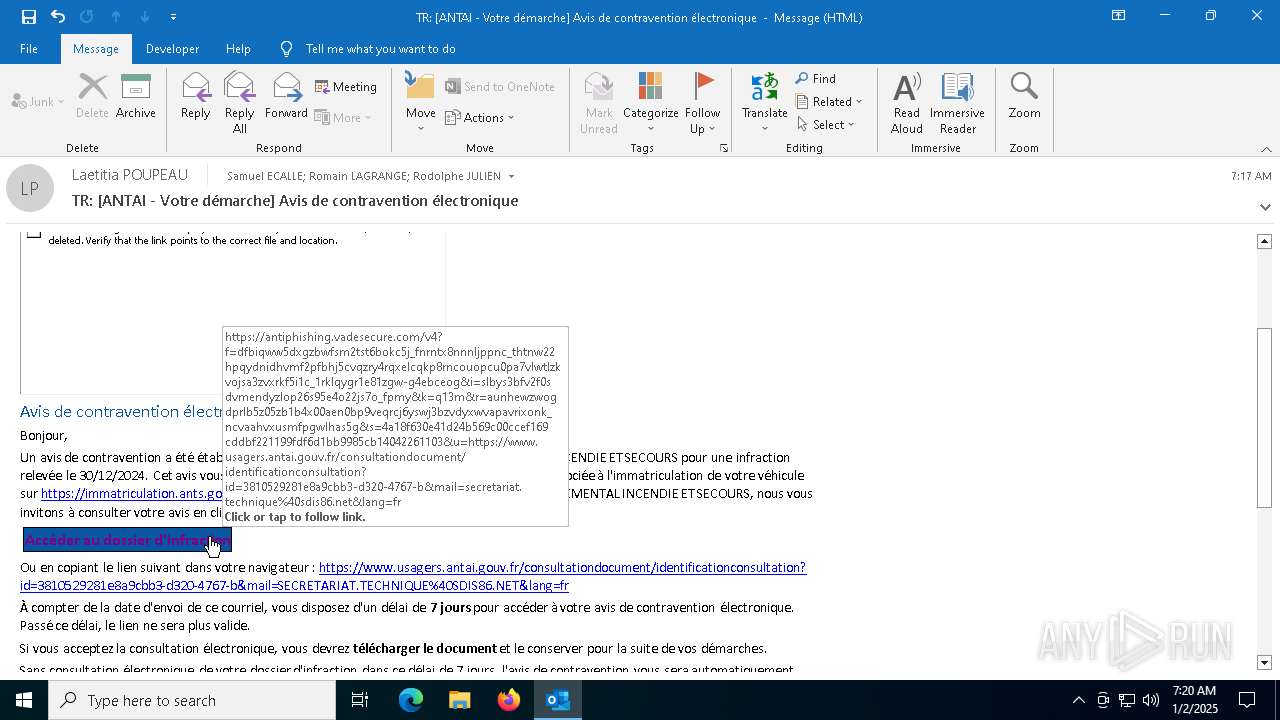Image resolution: width=1280 pixels, height=720 pixels.
Task: Customize Quick Access Toolbar dropdown
Action: coord(174,17)
